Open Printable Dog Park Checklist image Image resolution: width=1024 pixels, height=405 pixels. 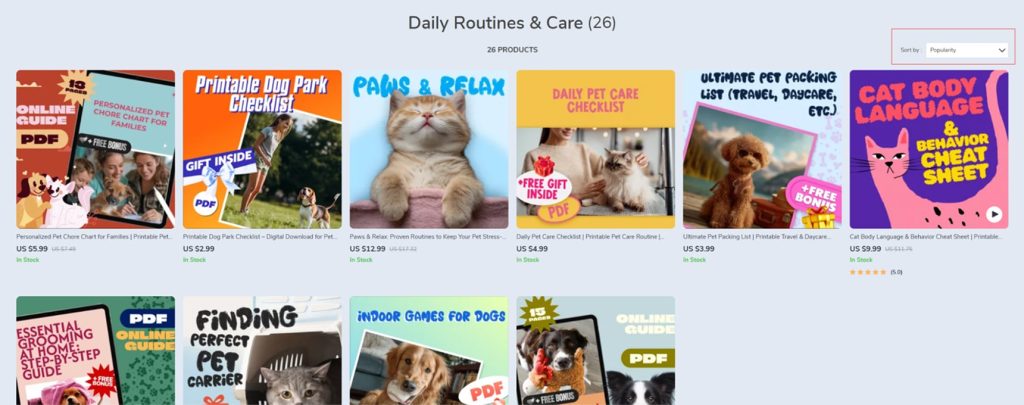pos(262,150)
